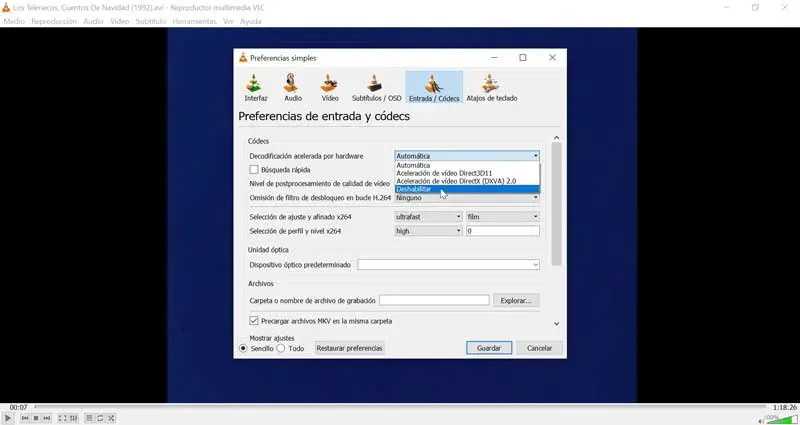Screen dimensions: 800x425
Task: Open the Atajos de teclado section
Action: (x=491, y=87)
